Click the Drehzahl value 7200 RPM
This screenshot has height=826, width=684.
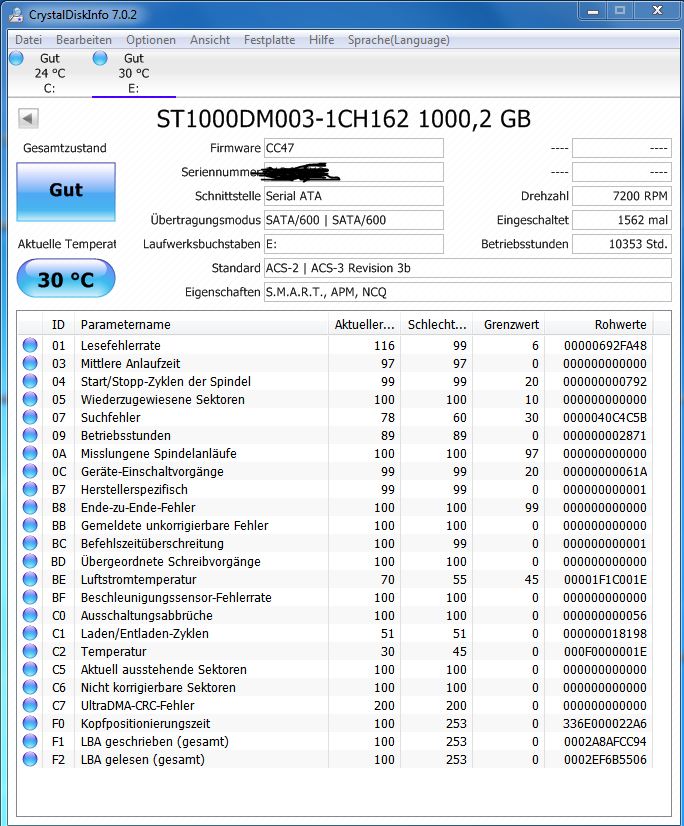coord(622,196)
